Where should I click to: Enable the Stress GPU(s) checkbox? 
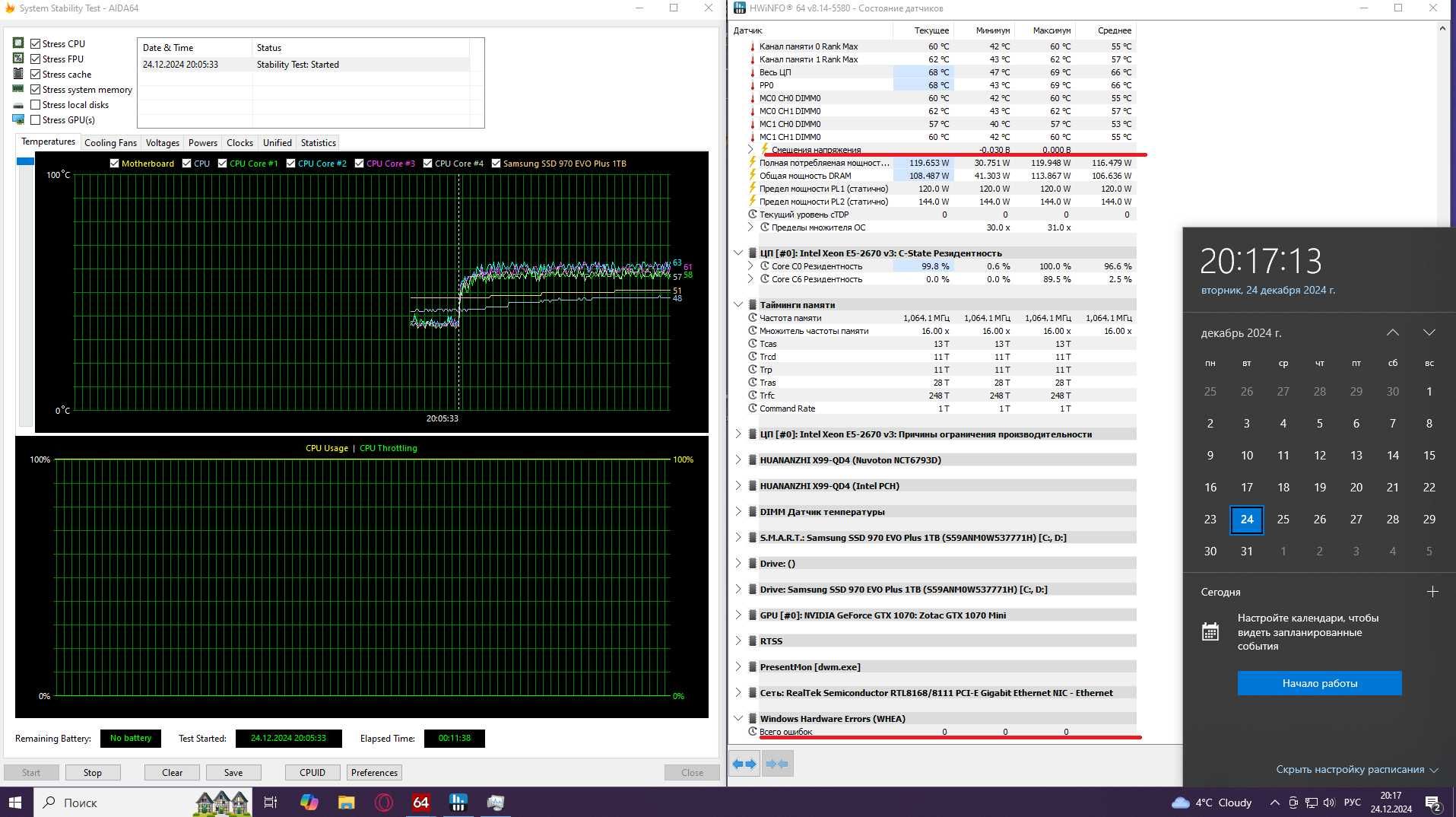pyautogui.click(x=35, y=119)
